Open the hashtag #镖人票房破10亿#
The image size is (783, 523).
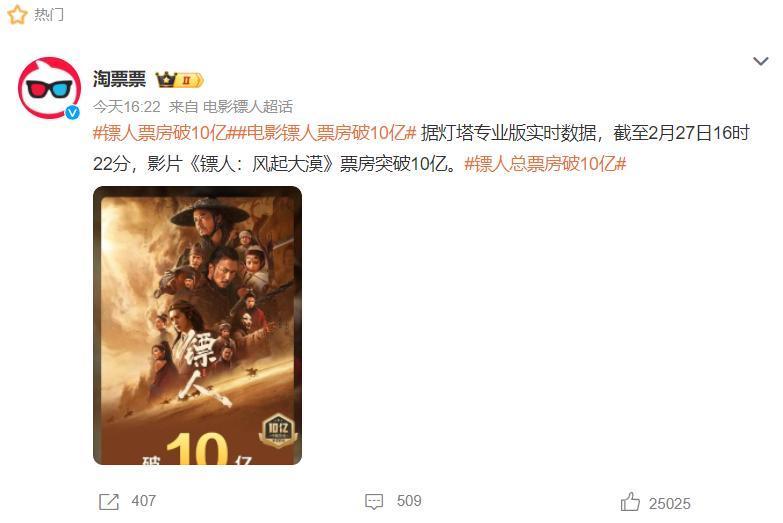161,133
